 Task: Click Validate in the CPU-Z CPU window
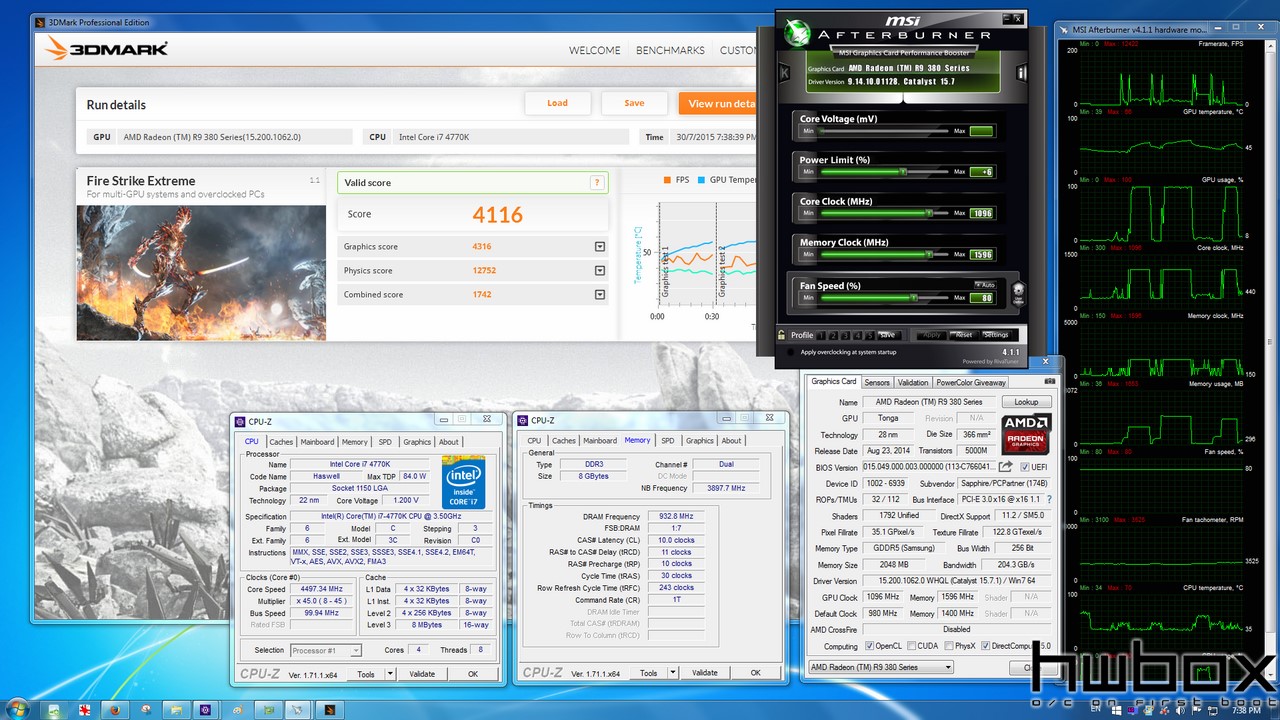click(x=422, y=674)
